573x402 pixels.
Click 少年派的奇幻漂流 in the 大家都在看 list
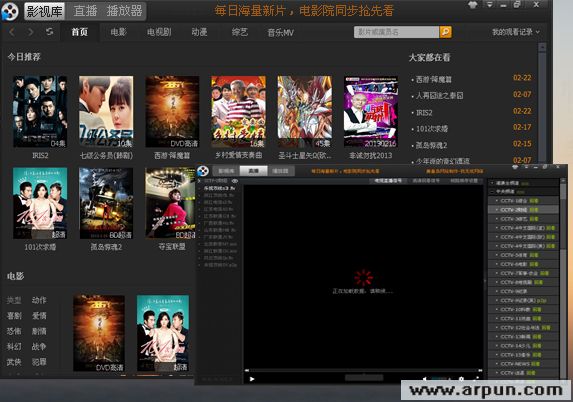[443, 160]
